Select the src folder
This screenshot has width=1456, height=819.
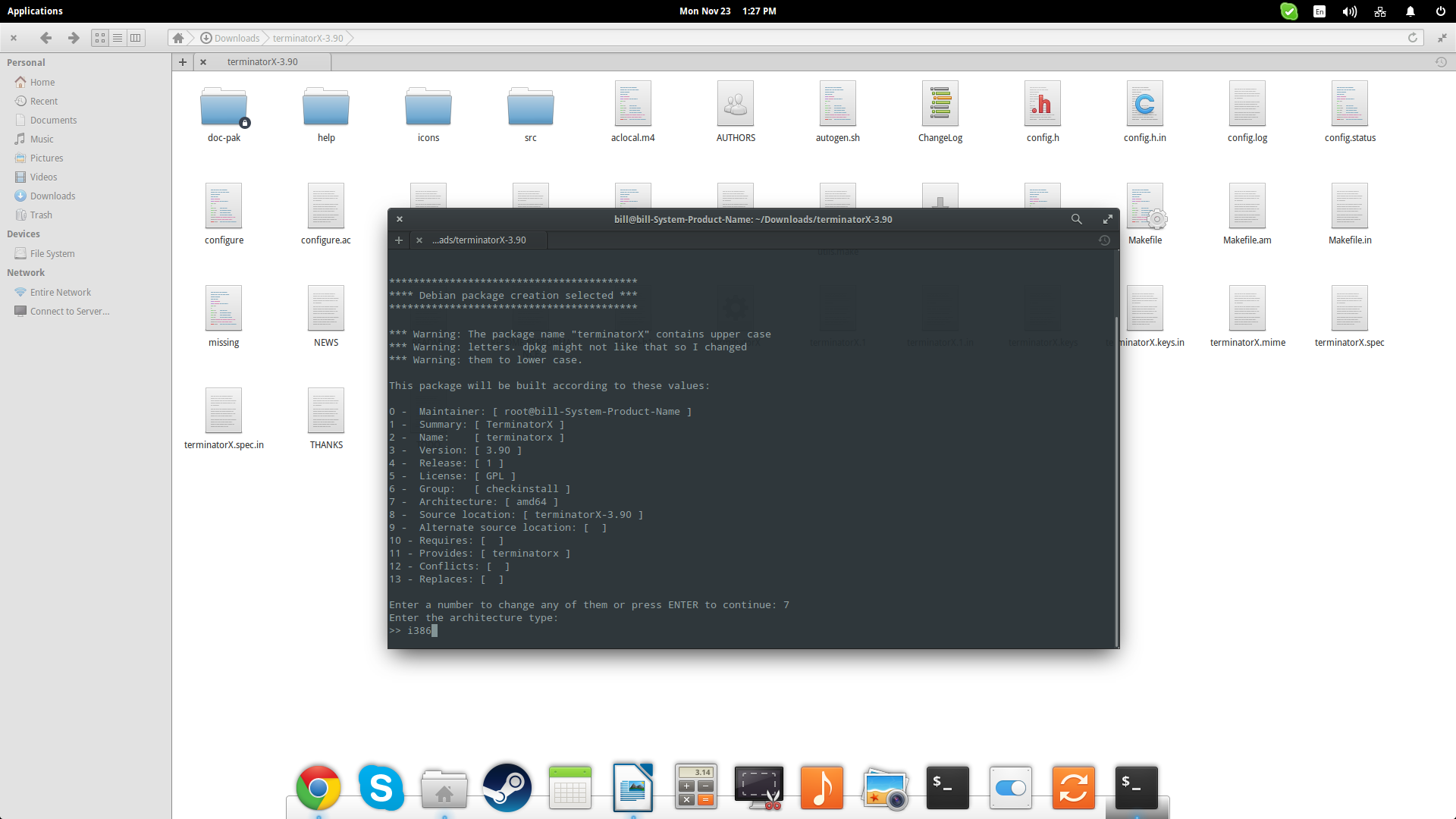pos(531,112)
